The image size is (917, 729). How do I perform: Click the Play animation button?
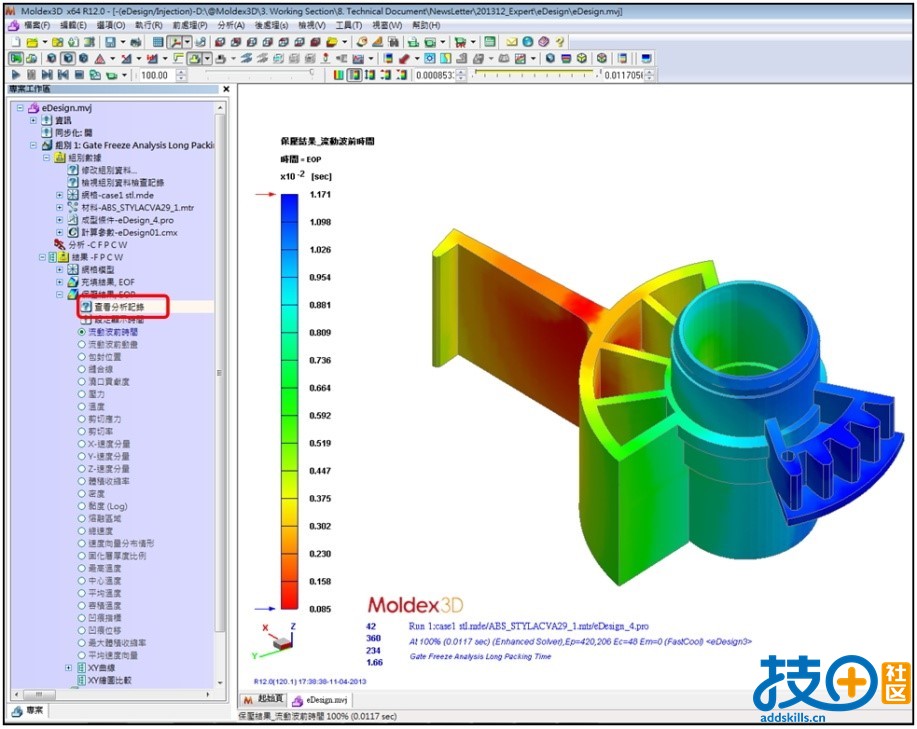click(x=16, y=75)
